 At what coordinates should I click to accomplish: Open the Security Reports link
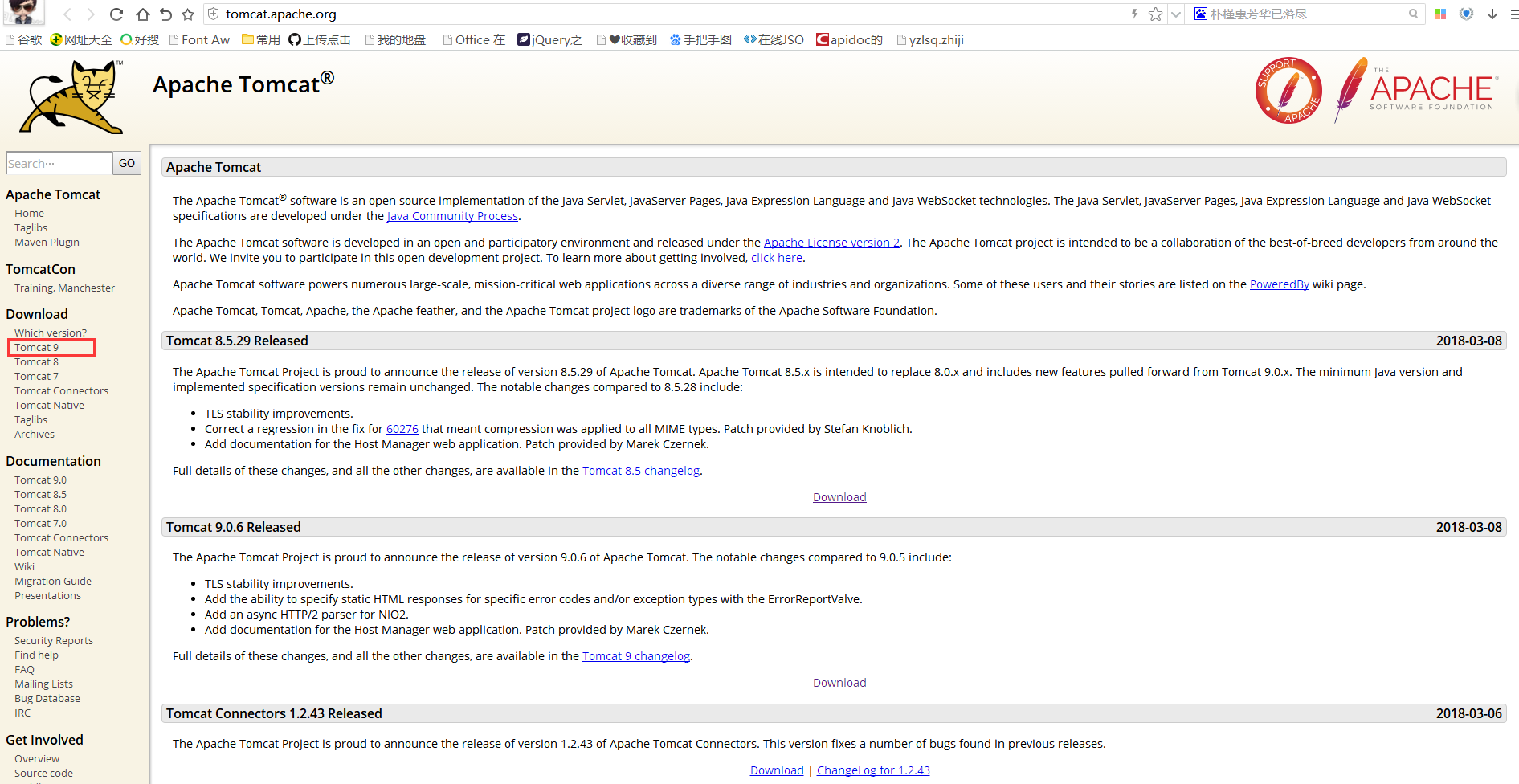coord(54,640)
